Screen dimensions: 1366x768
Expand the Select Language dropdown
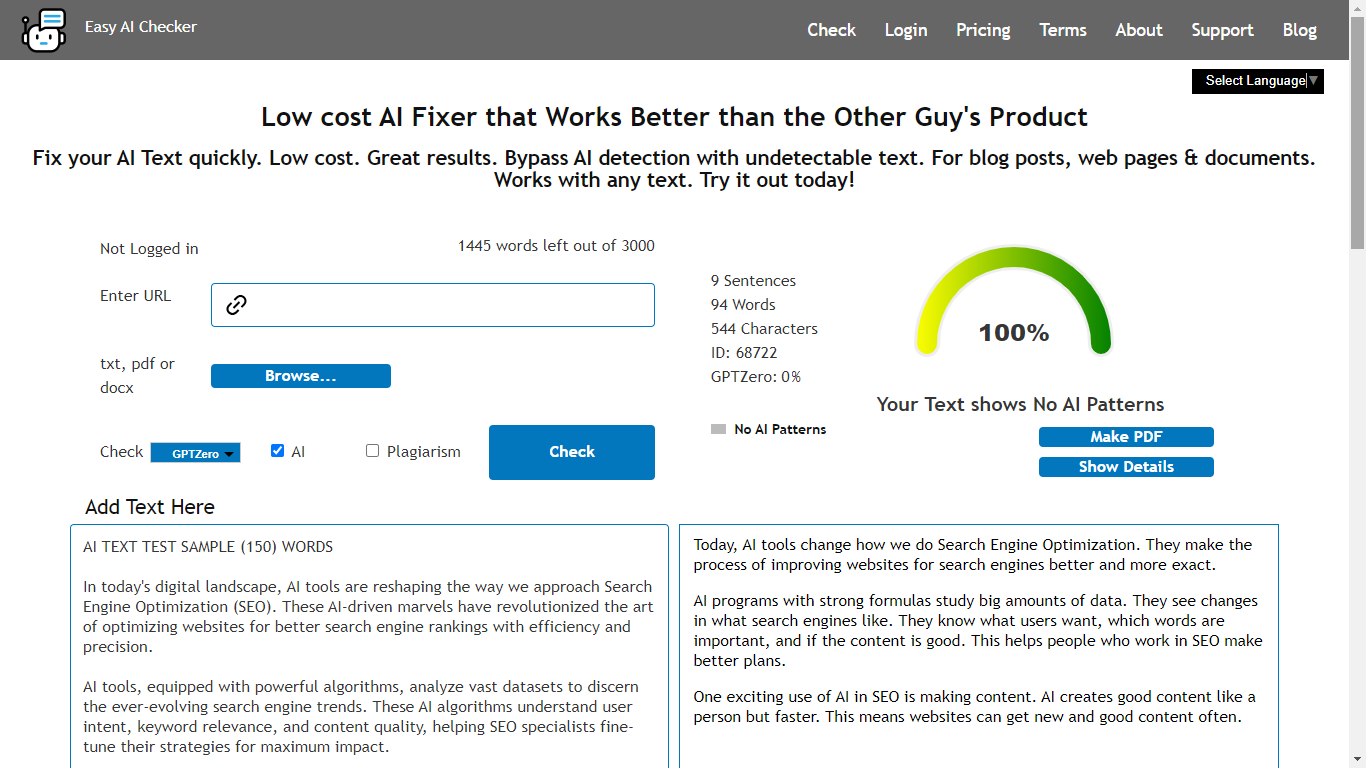point(1257,81)
